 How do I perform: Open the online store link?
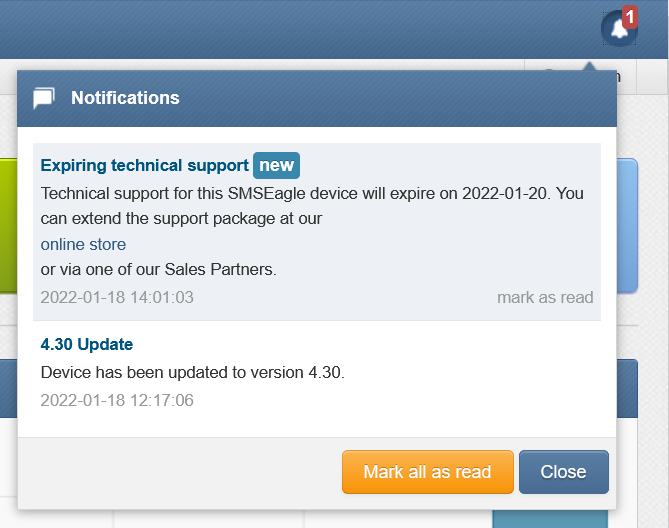click(83, 244)
